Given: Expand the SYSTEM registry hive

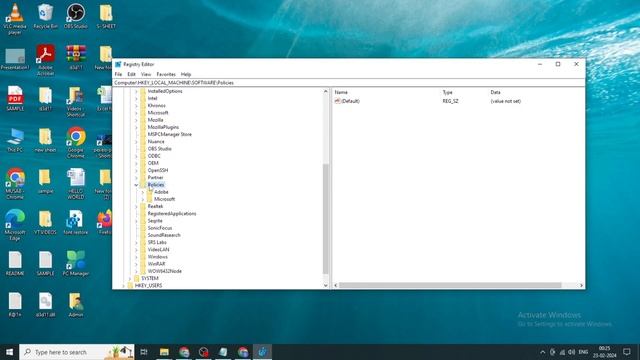Looking at the screenshot, I should 130,278.
